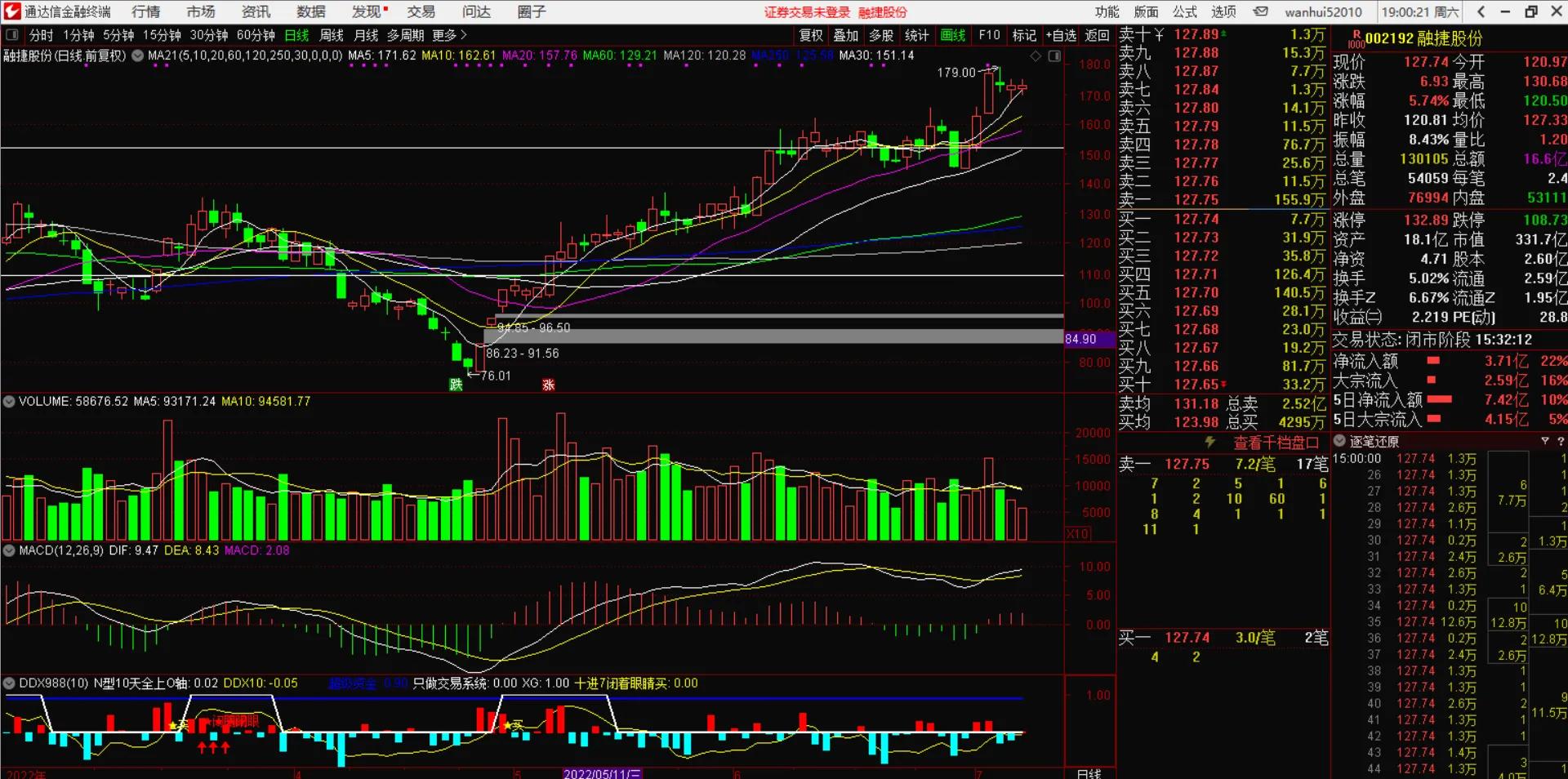Switch to the 周线 weekly tab
Screen dimensions: 1568x779
[x=332, y=35]
